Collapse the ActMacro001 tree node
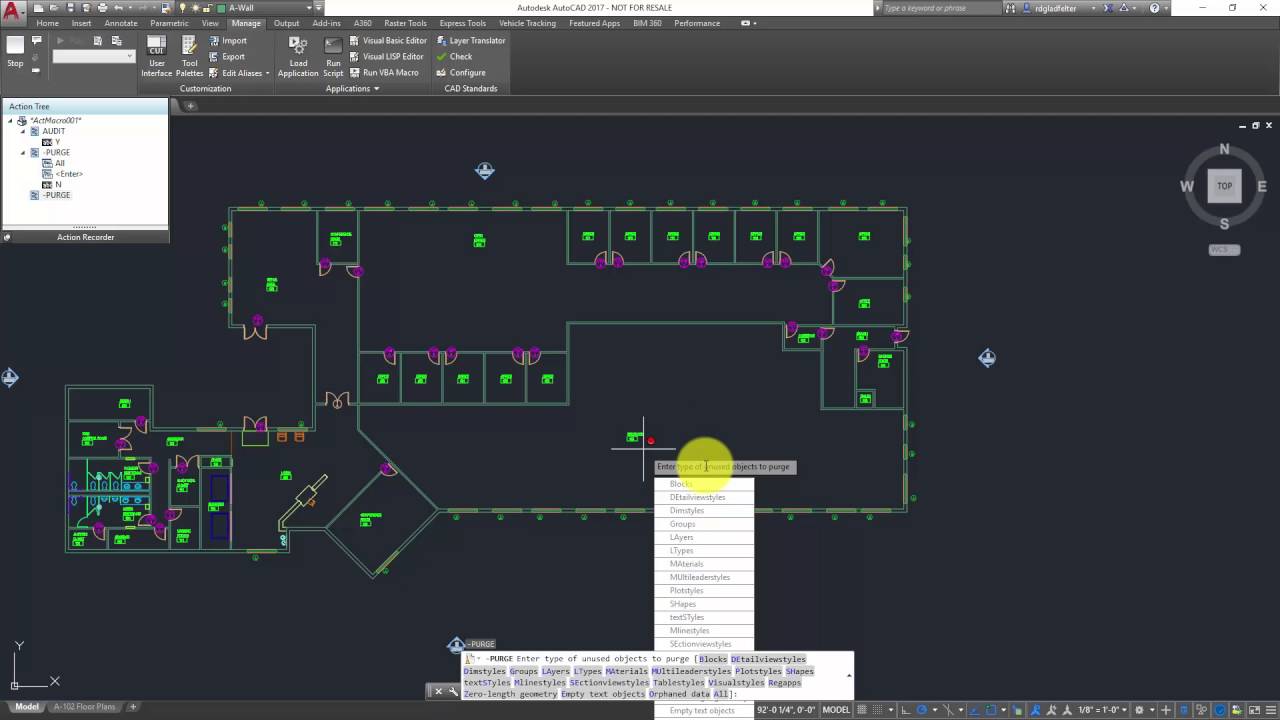 (x=11, y=121)
